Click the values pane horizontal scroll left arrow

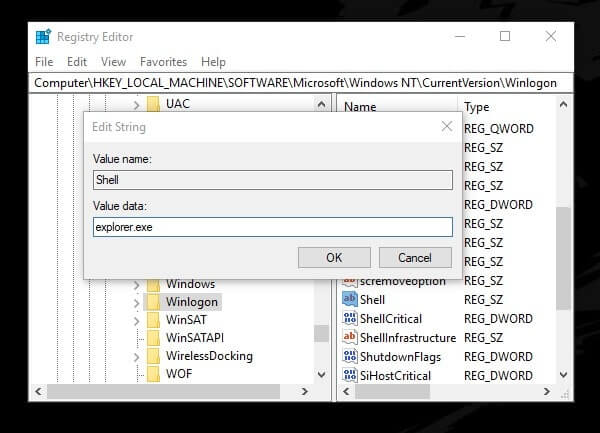[x=346, y=391]
